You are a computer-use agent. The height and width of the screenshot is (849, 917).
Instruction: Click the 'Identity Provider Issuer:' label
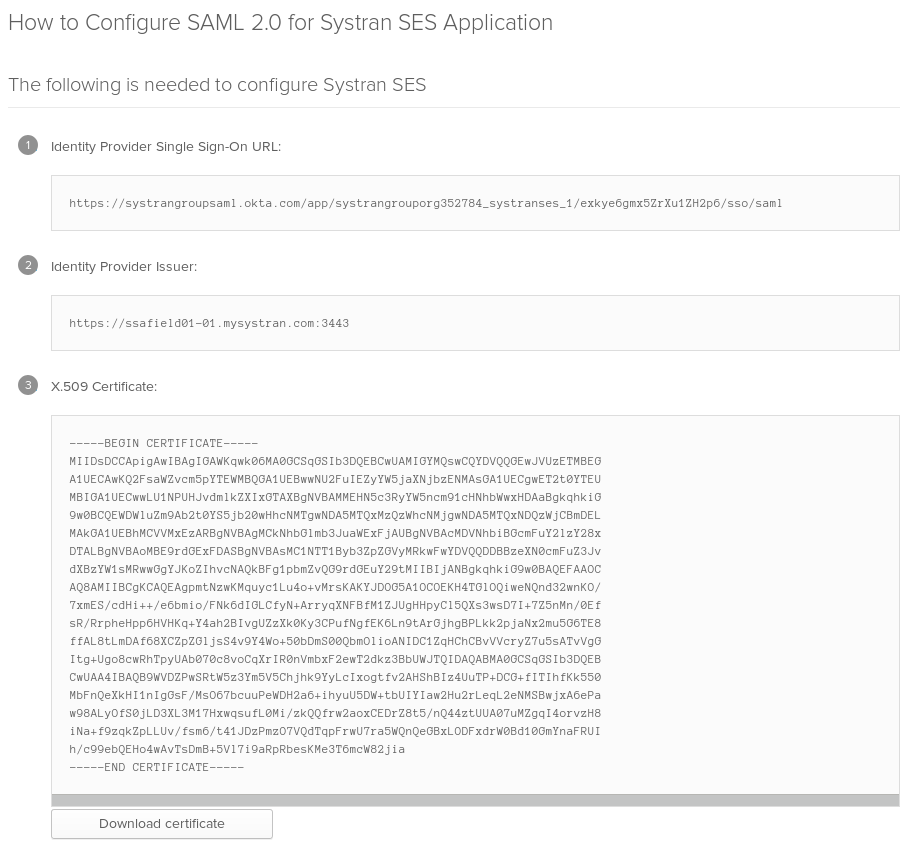(124, 267)
